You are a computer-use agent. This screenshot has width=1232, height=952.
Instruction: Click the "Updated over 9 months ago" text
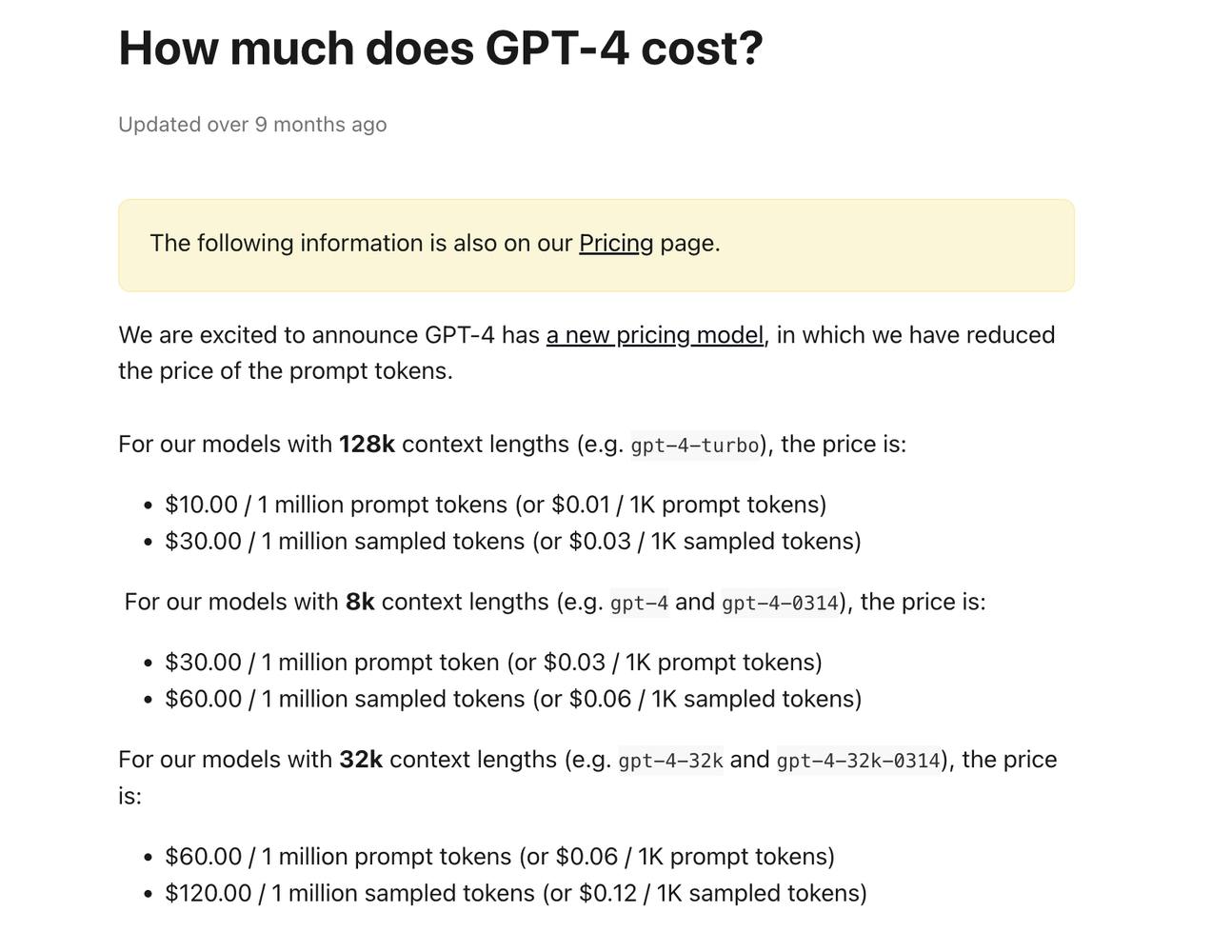point(252,125)
